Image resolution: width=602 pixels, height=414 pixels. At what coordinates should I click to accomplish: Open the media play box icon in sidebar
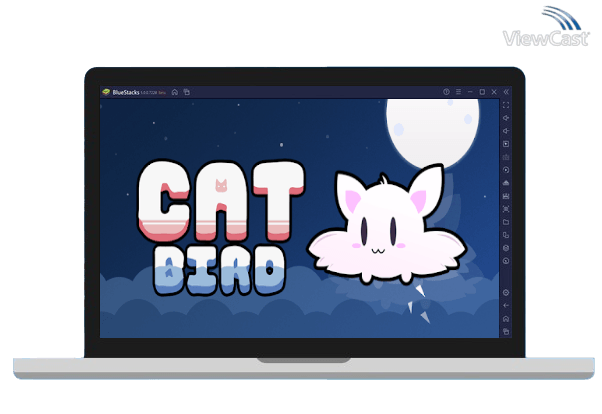coord(506,144)
